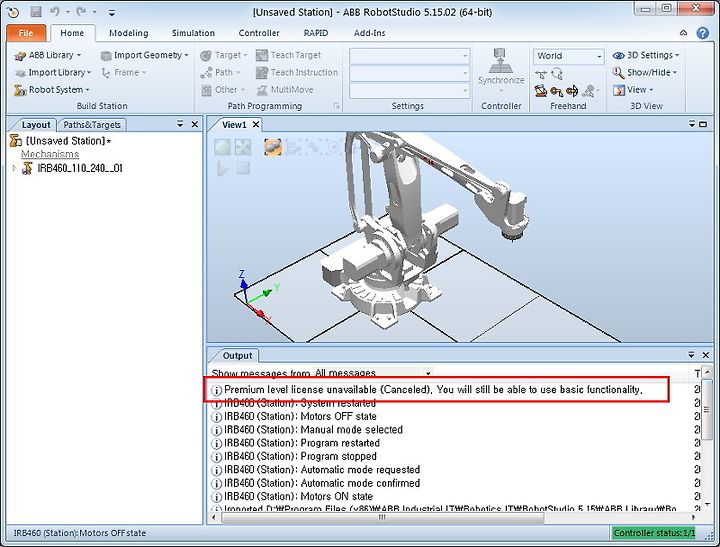720x547 pixels.
Task: Close the Output panel
Action: click(x=706, y=355)
